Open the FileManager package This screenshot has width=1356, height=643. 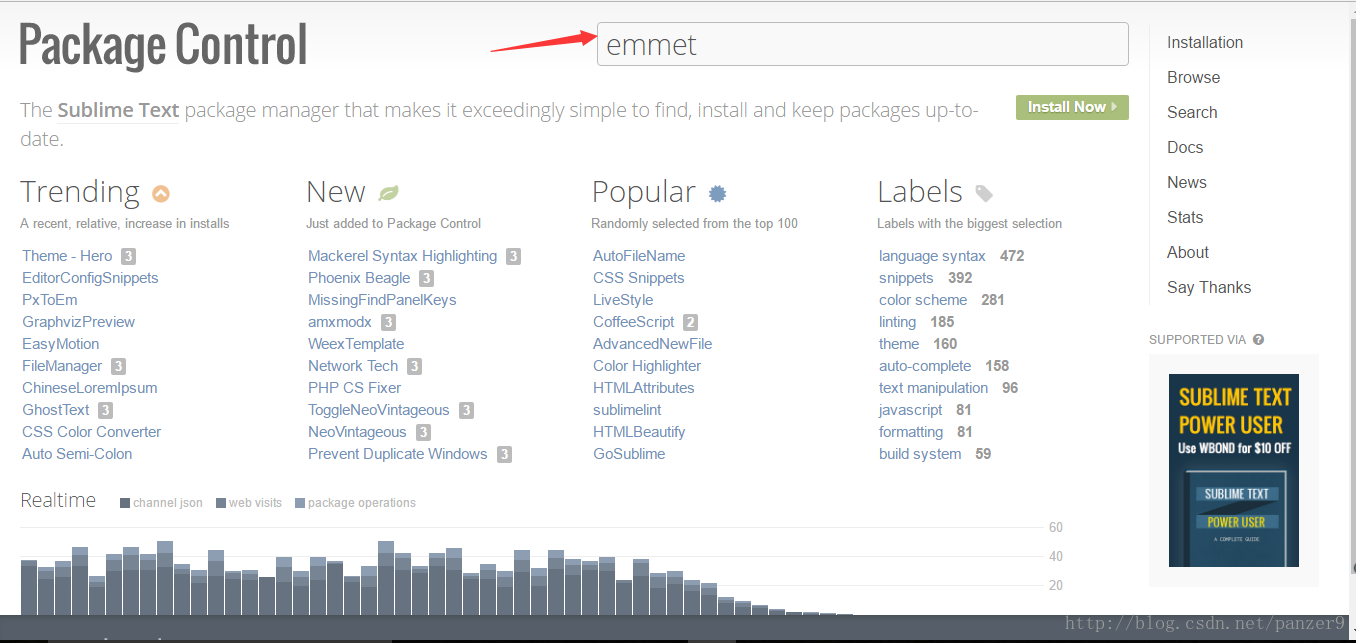point(62,366)
